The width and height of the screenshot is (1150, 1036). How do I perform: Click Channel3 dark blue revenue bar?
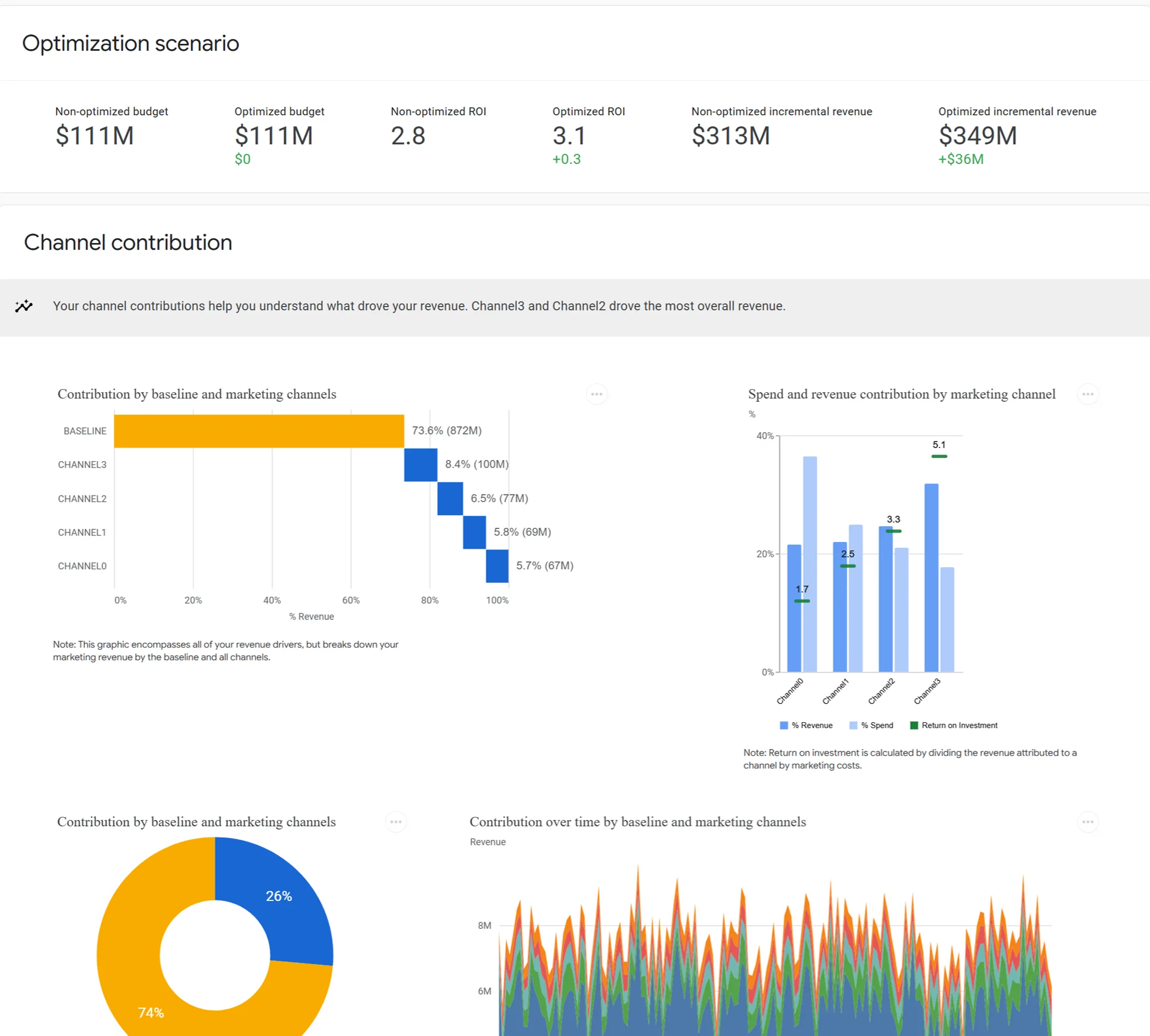coord(931,578)
